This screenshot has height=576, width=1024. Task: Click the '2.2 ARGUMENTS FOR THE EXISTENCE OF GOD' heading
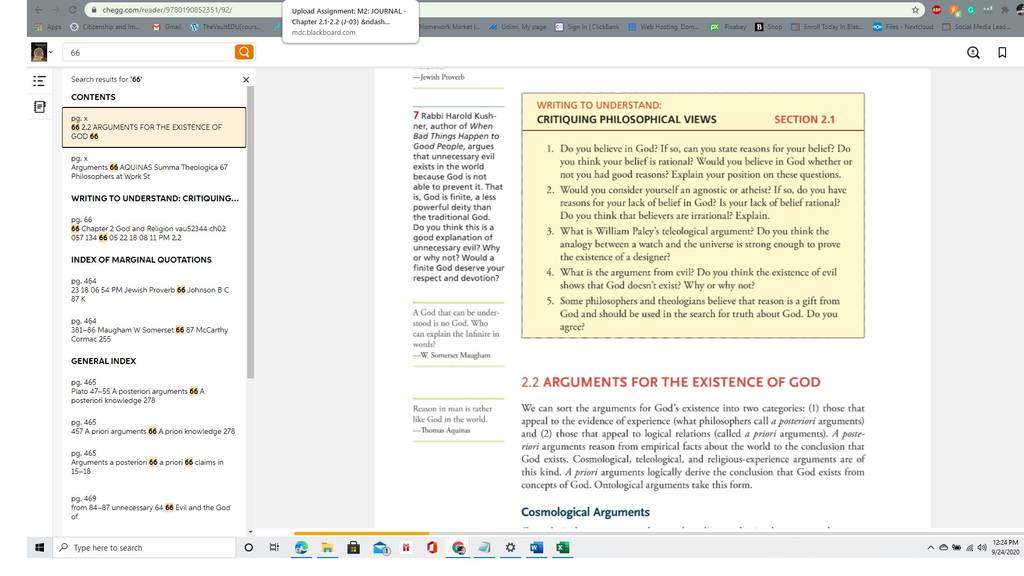(671, 382)
